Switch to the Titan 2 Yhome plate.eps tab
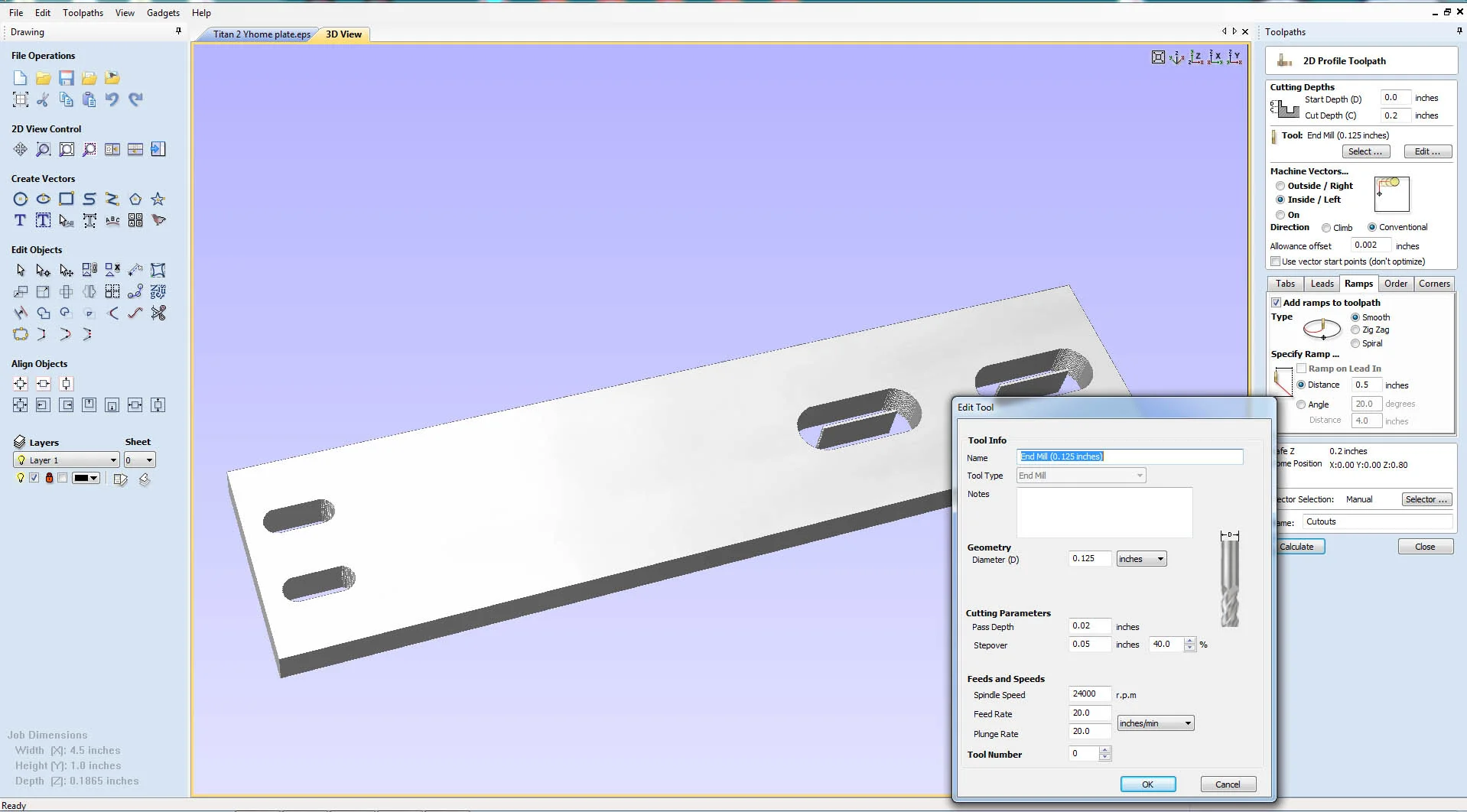1467x812 pixels. point(262,34)
